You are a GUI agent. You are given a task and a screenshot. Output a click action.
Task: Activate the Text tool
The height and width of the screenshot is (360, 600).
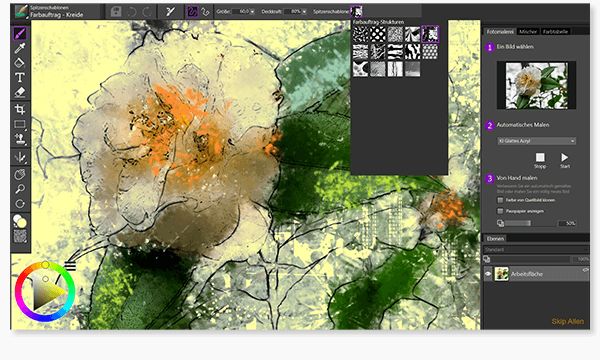pos(20,78)
